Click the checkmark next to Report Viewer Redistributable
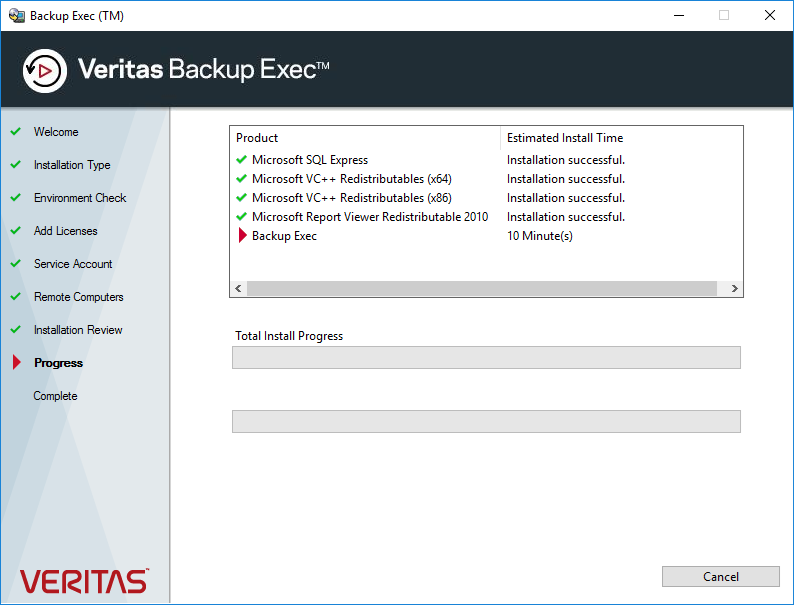Screen dimensions: 794x605 coord(242,216)
